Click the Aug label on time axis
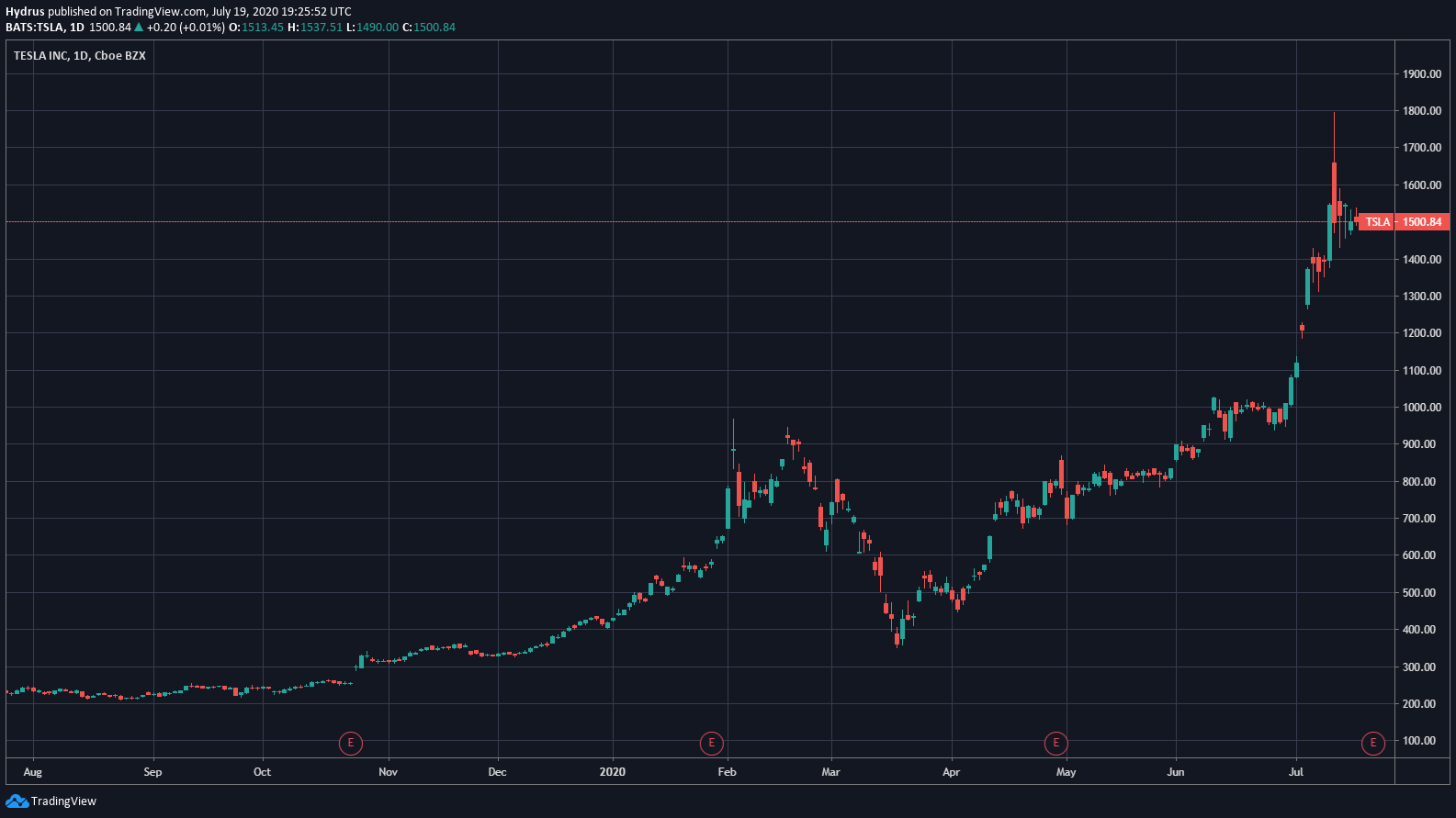 [32, 772]
